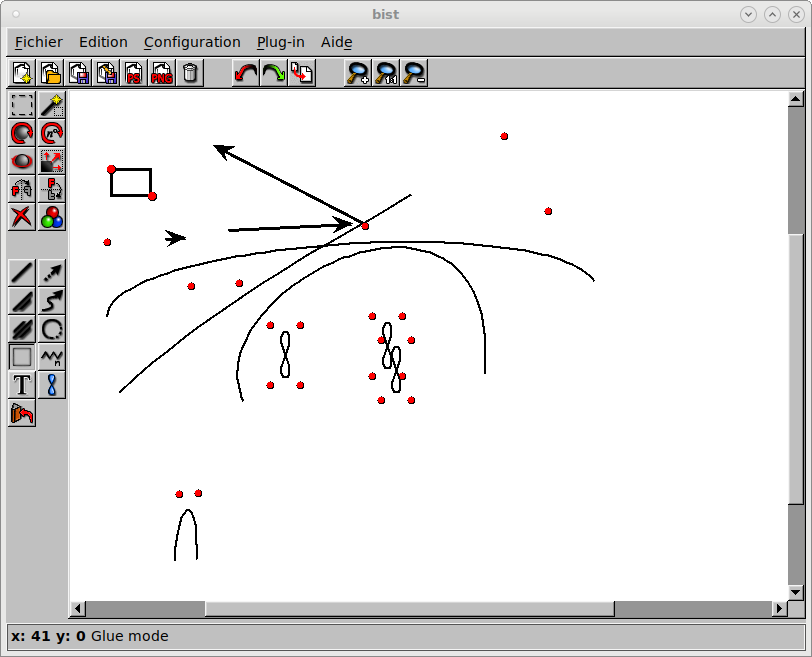Click the horizontal scrollbar left arrow
The height and width of the screenshot is (657, 812).
coord(78,608)
